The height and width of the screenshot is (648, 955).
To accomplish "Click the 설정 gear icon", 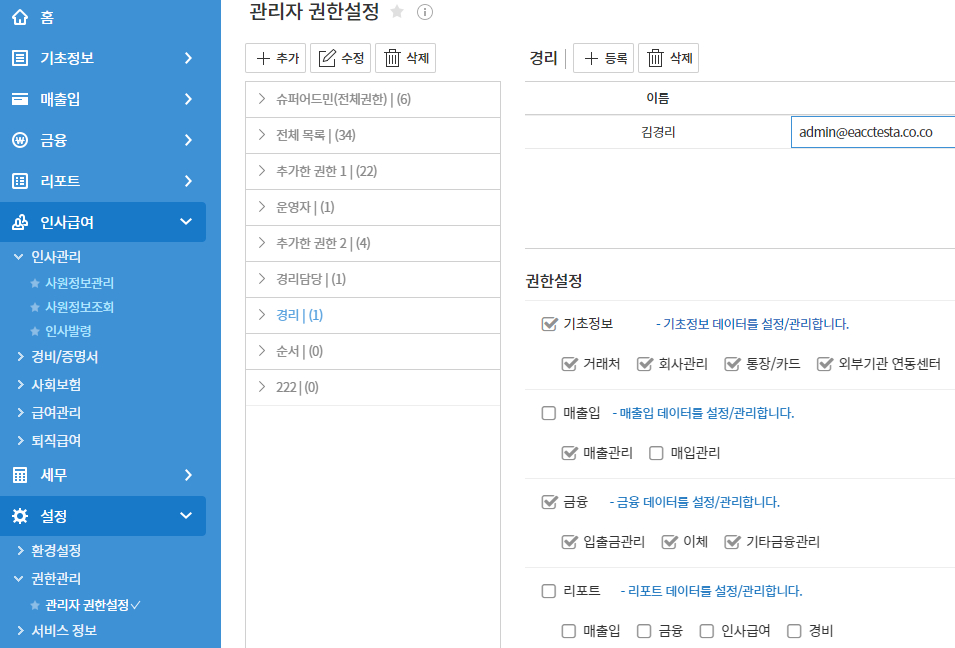I will (x=19, y=516).
